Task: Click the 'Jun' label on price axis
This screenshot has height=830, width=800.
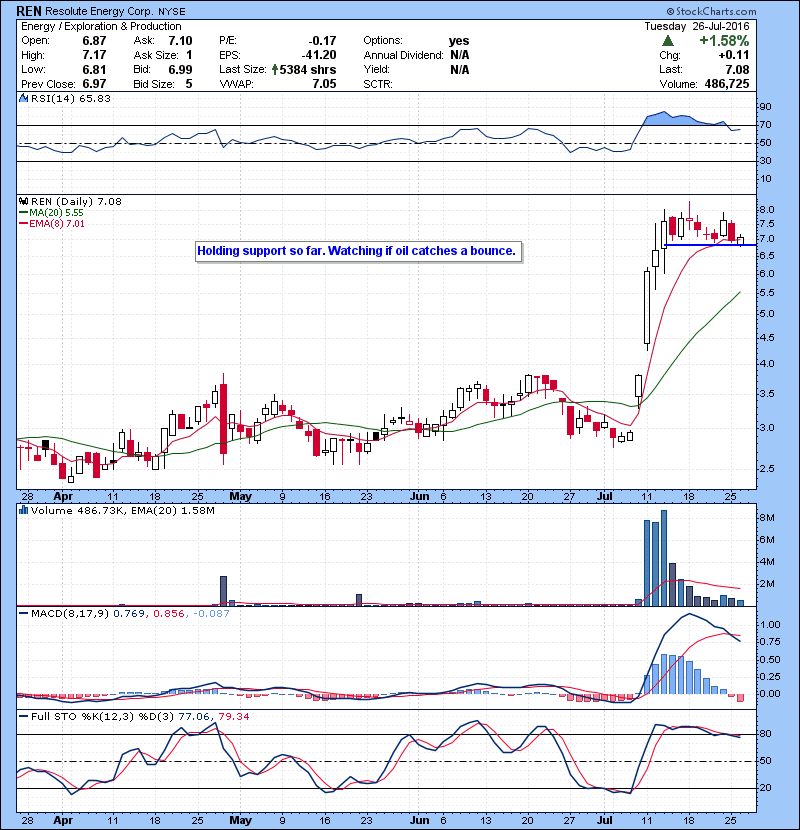Action: 420,496
